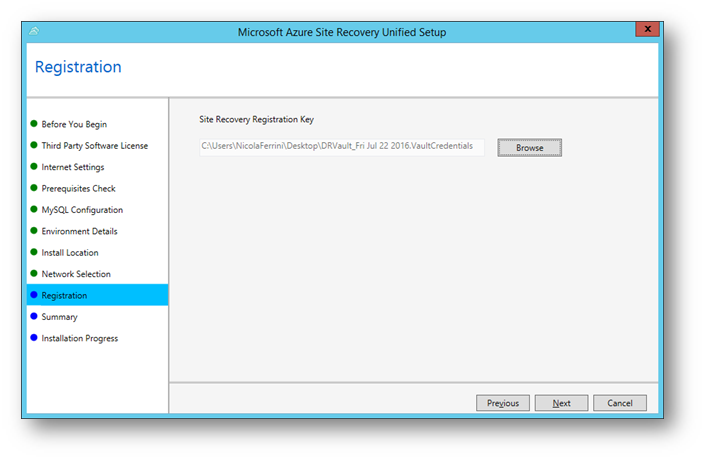Click the green bullet beside Install Location
This screenshot has width=706, height=461.
pos(34,253)
